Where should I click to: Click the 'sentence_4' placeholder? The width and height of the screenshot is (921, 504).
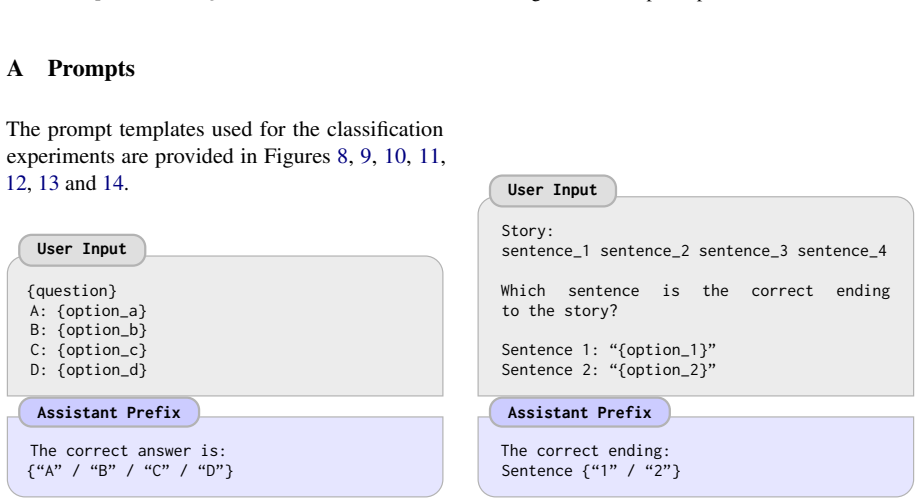pyautogui.click(x=842, y=251)
